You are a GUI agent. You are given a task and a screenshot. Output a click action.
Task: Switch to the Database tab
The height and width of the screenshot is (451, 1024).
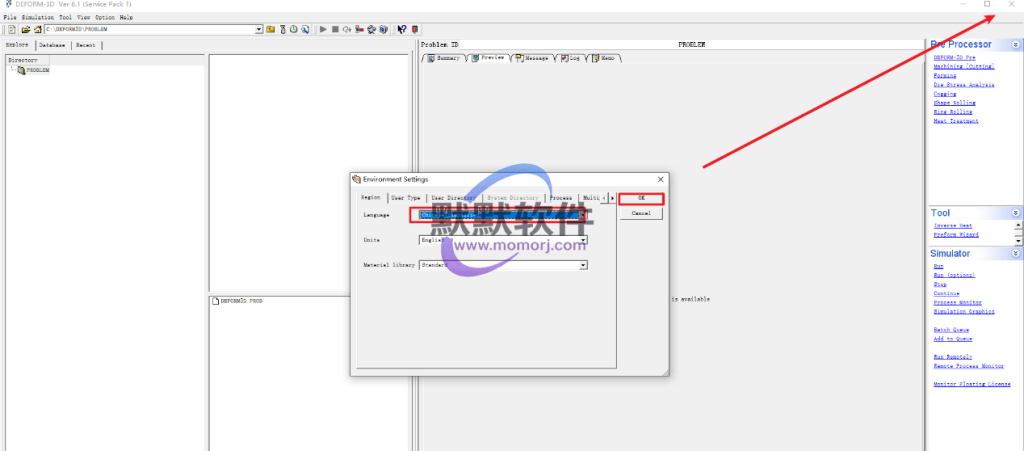click(53, 45)
